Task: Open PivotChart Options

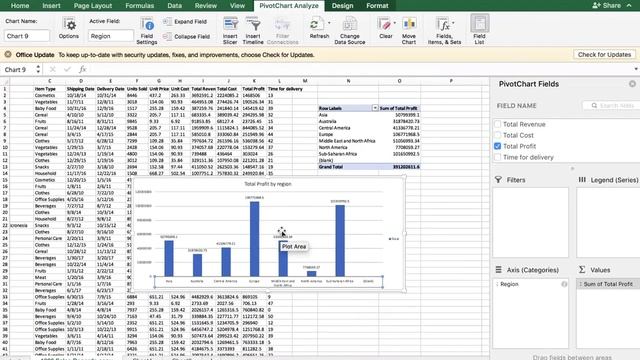Action: click(x=69, y=28)
